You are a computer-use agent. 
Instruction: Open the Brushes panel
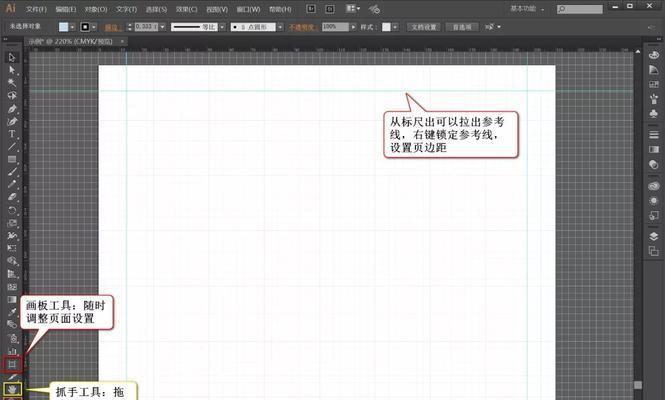[654, 99]
